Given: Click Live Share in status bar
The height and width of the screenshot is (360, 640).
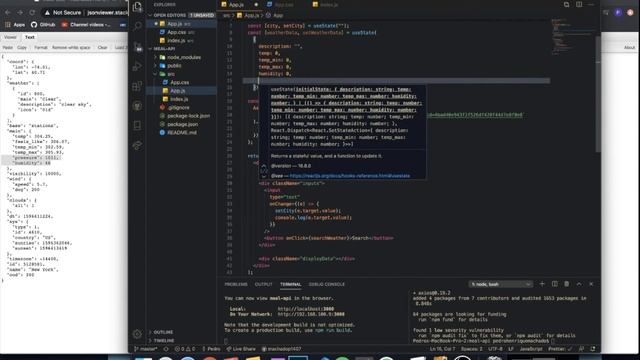Looking at the screenshot, I should pos(241,349).
